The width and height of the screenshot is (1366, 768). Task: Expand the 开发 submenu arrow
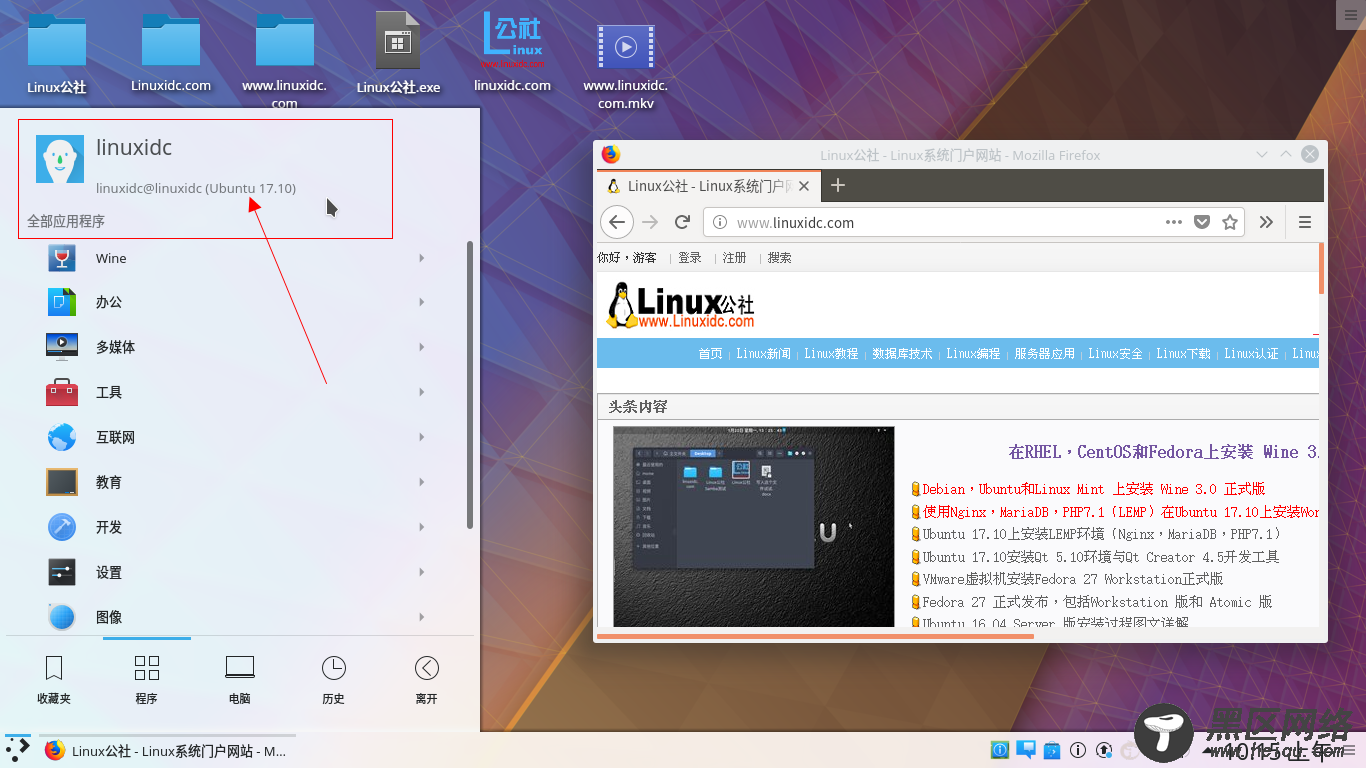pyautogui.click(x=422, y=527)
